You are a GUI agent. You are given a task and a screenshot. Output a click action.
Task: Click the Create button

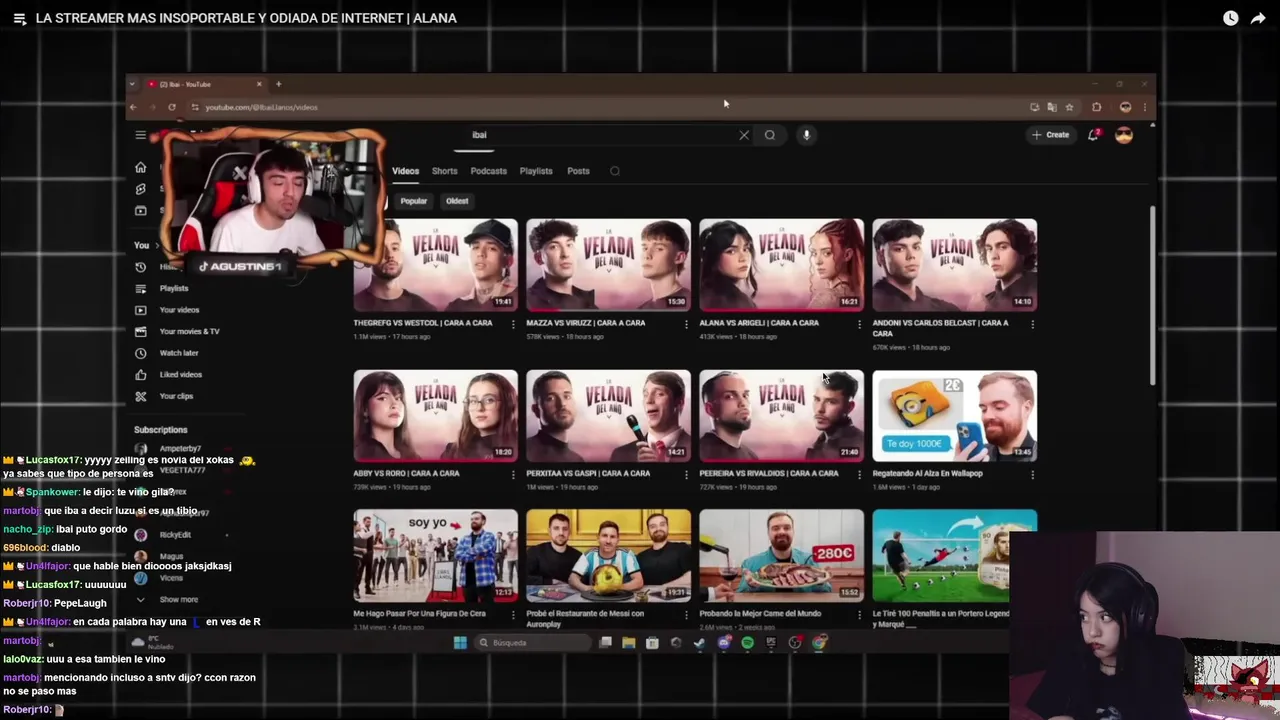pos(1051,135)
